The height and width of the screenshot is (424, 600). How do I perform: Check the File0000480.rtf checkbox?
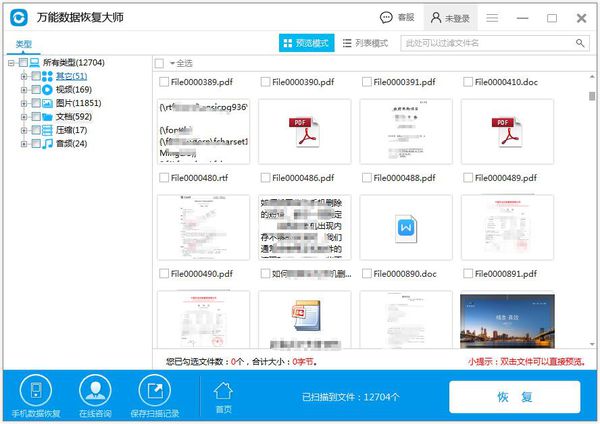tap(164, 178)
